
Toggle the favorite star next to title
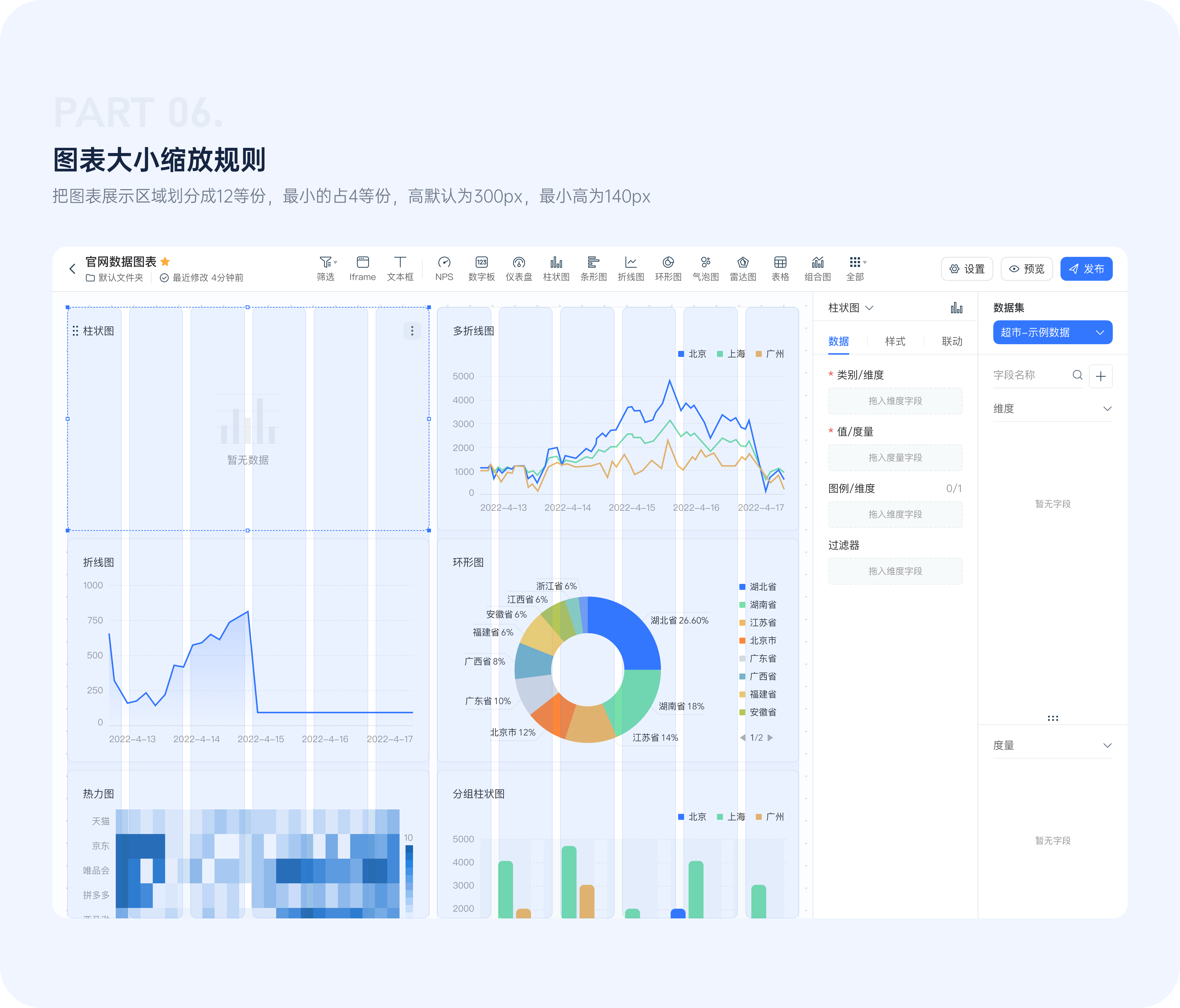[x=165, y=261]
